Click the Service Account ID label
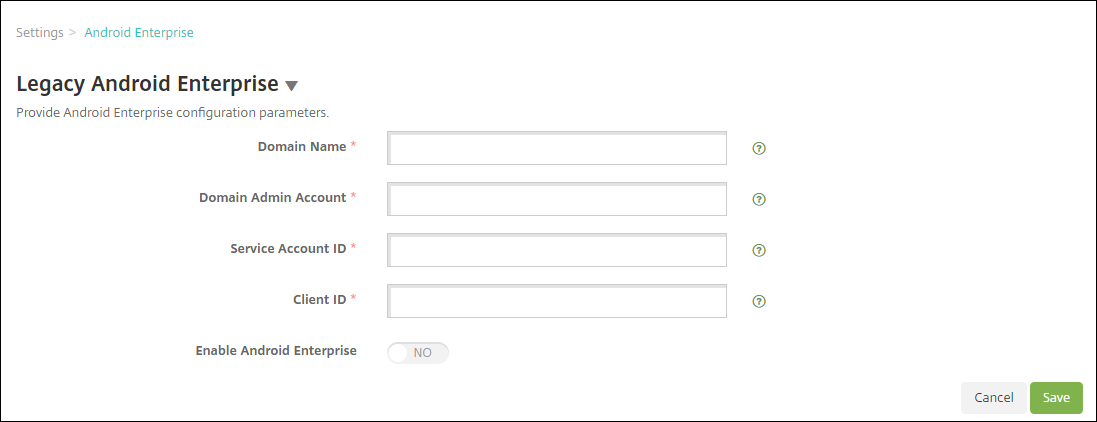 pos(288,247)
